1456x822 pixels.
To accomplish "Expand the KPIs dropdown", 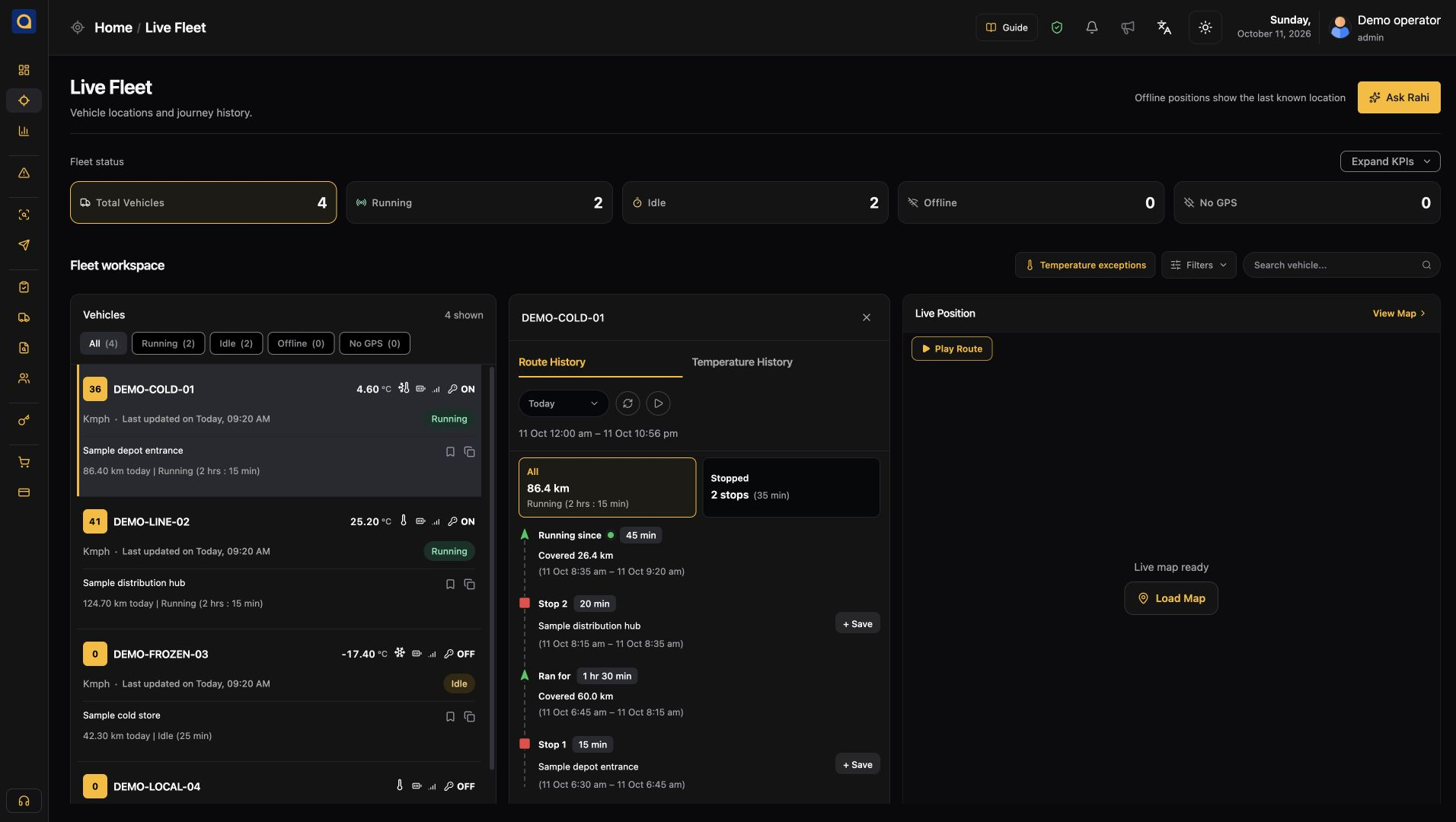I will pos(1390,161).
